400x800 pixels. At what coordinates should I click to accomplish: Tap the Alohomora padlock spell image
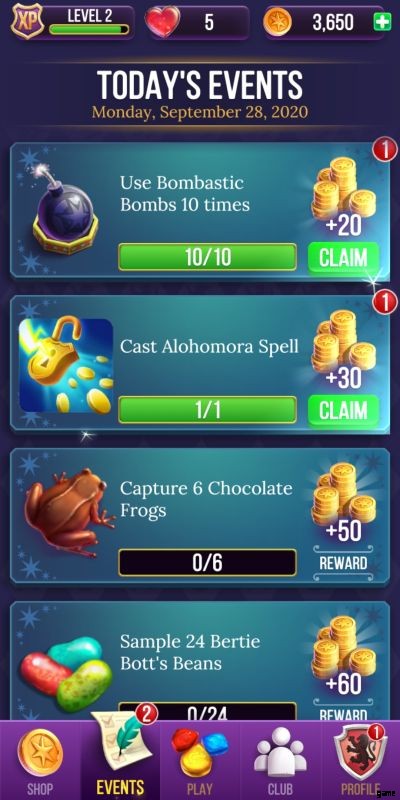[x=66, y=365]
